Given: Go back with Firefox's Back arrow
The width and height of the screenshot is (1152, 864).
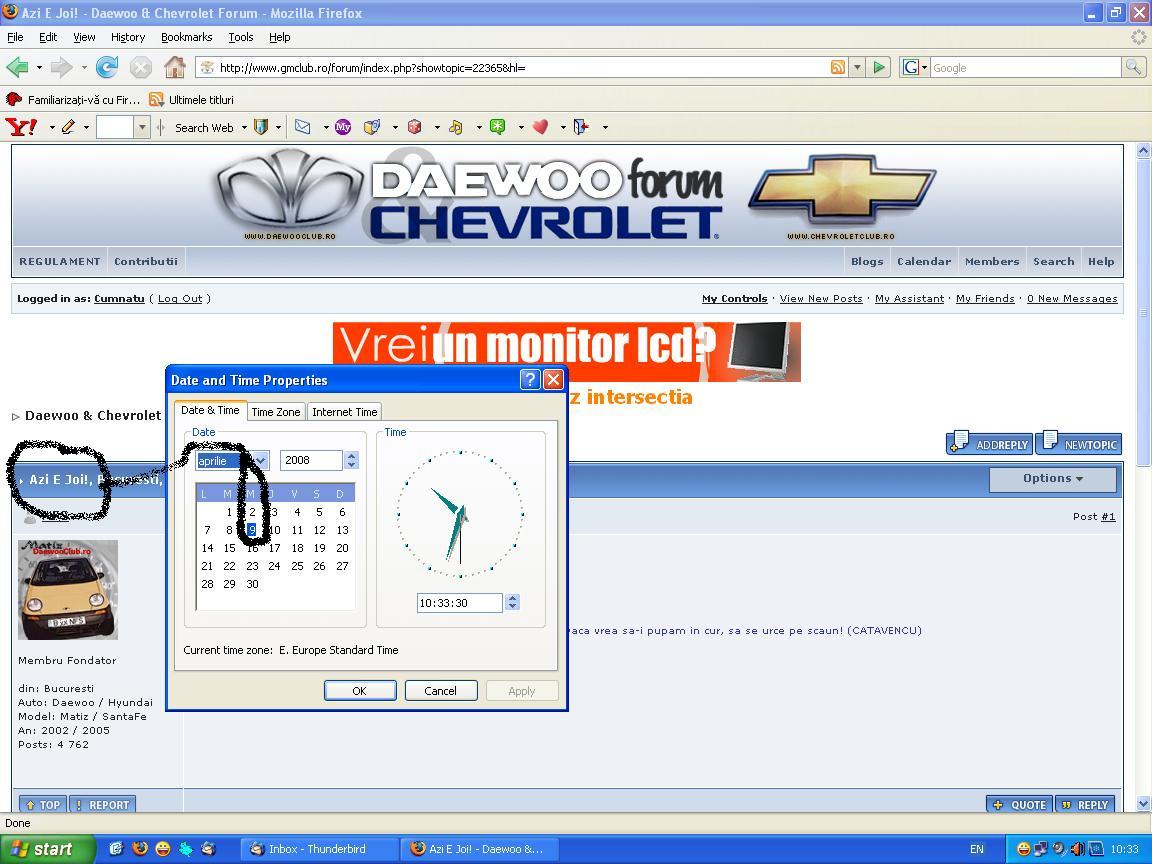Looking at the screenshot, I should [x=17, y=68].
